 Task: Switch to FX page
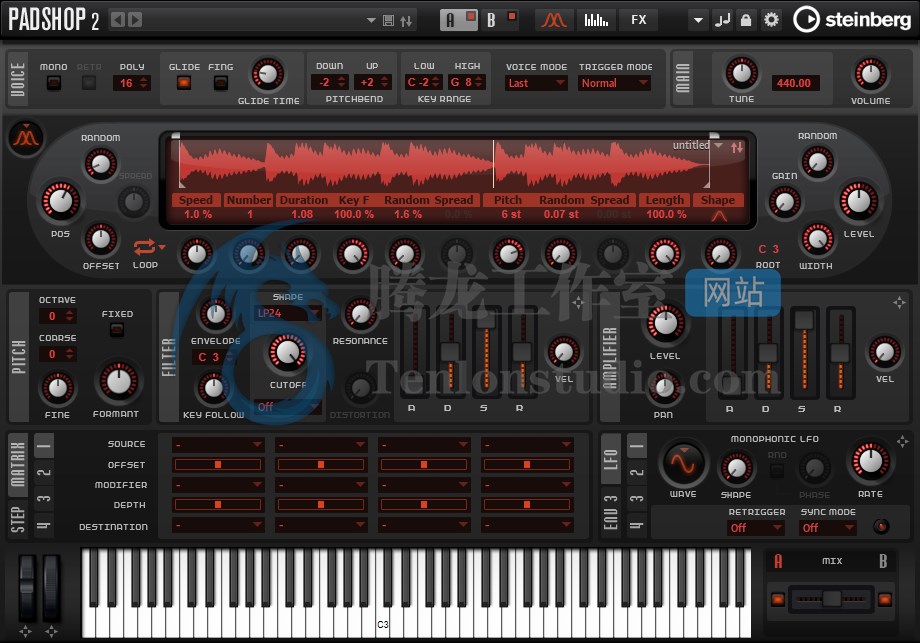[638, 21]
